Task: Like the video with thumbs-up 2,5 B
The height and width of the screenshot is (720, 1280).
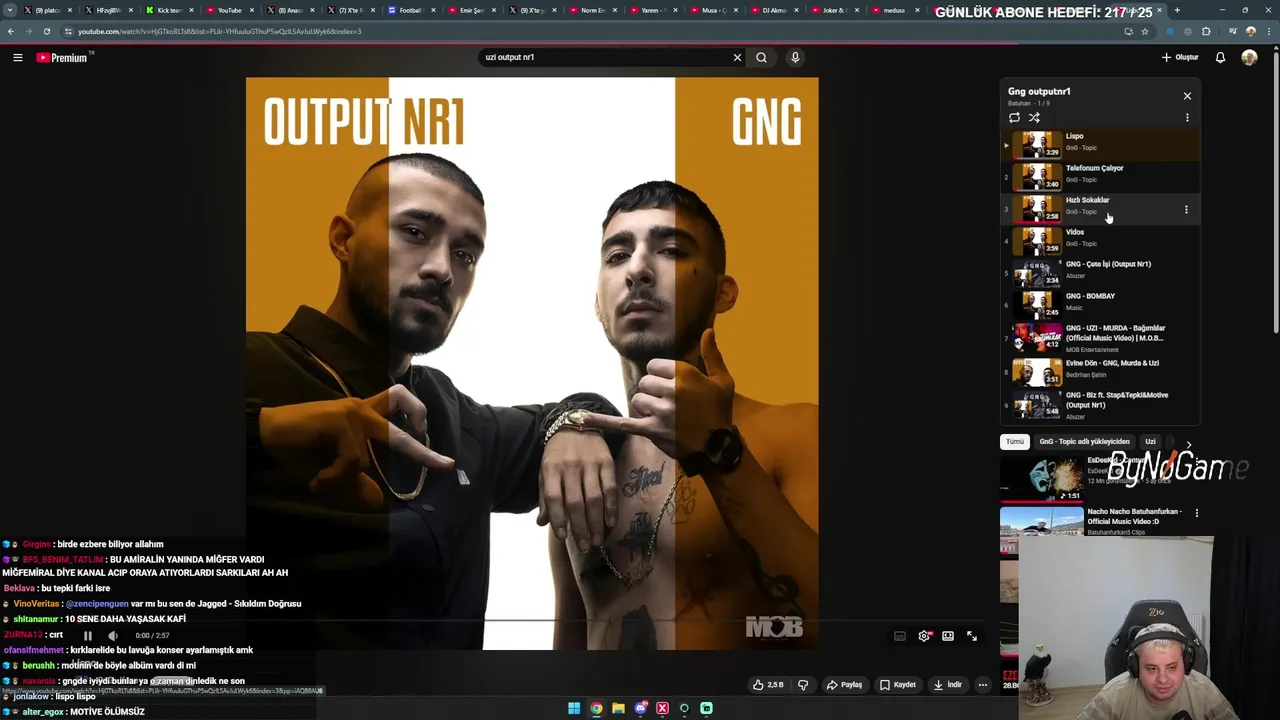Action: [x=768, y=685]
